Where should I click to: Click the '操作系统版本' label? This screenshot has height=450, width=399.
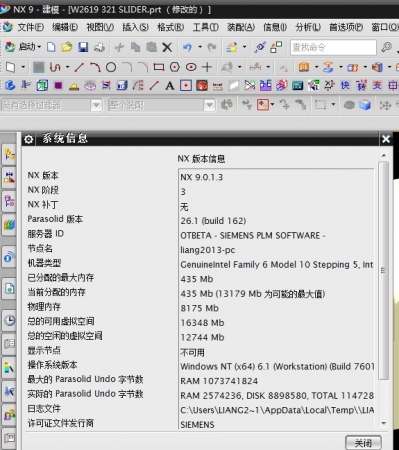pos(52,365)
